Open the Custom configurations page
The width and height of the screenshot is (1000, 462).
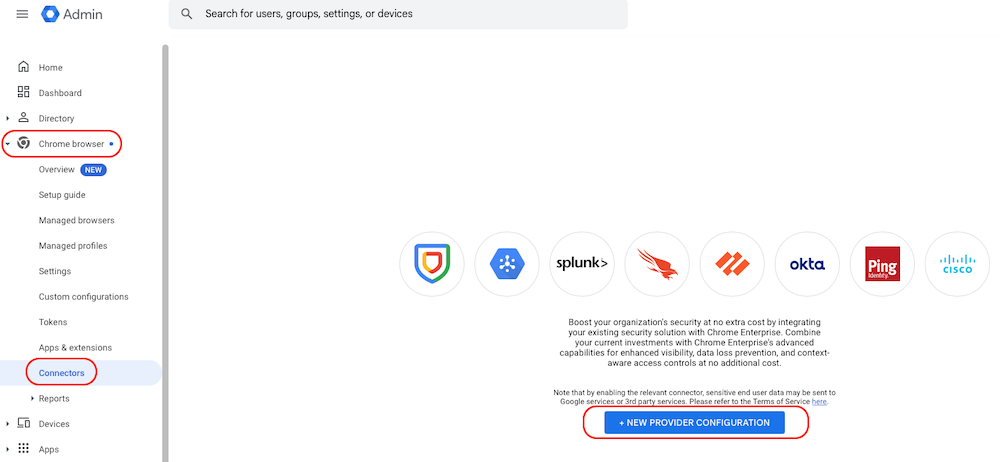[83, 297]
